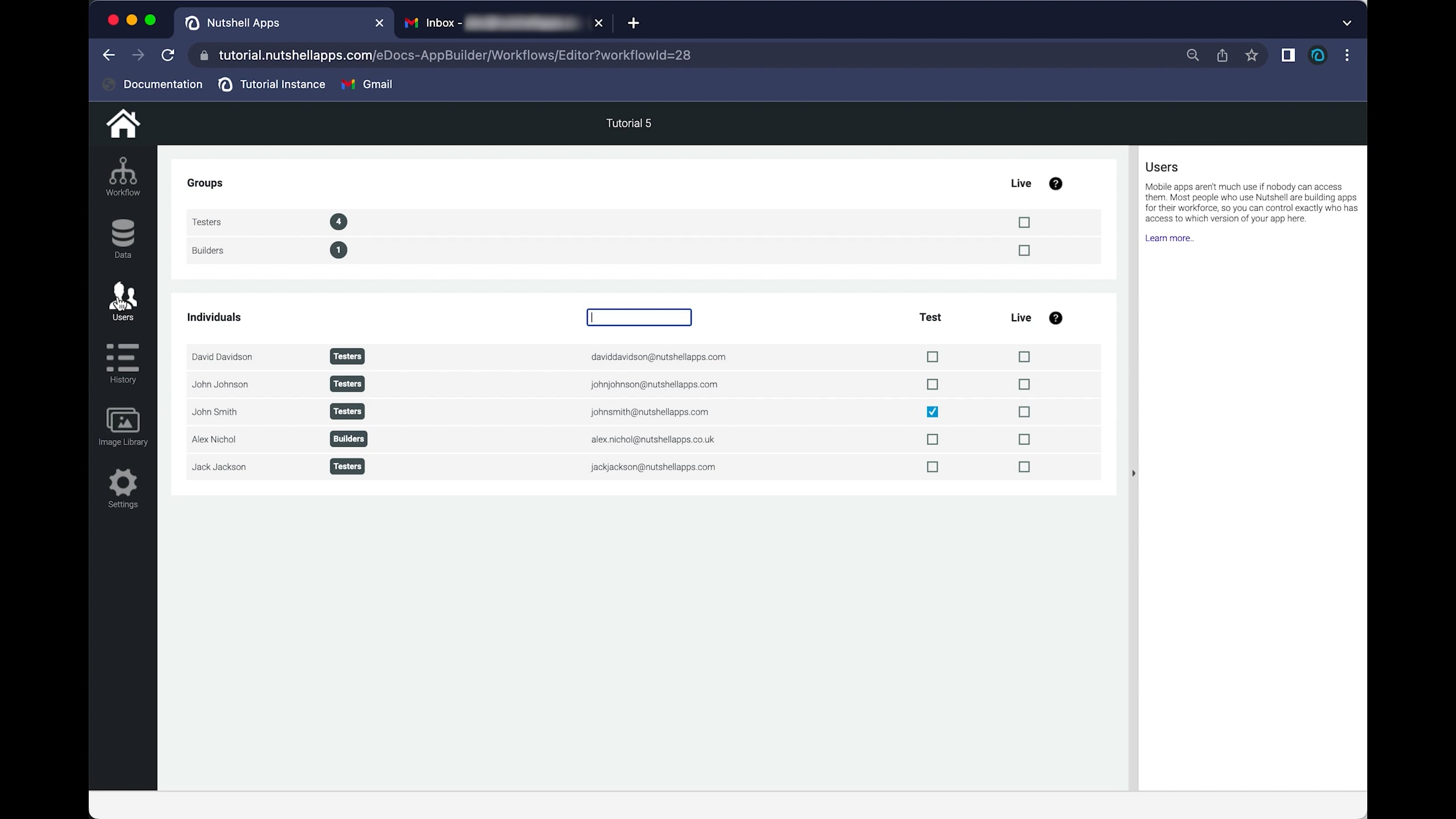The height and width of the screenshot is (819, 1456).
Task: Enable Live access for the Testers group
Action: click(x=1023, y=222)
